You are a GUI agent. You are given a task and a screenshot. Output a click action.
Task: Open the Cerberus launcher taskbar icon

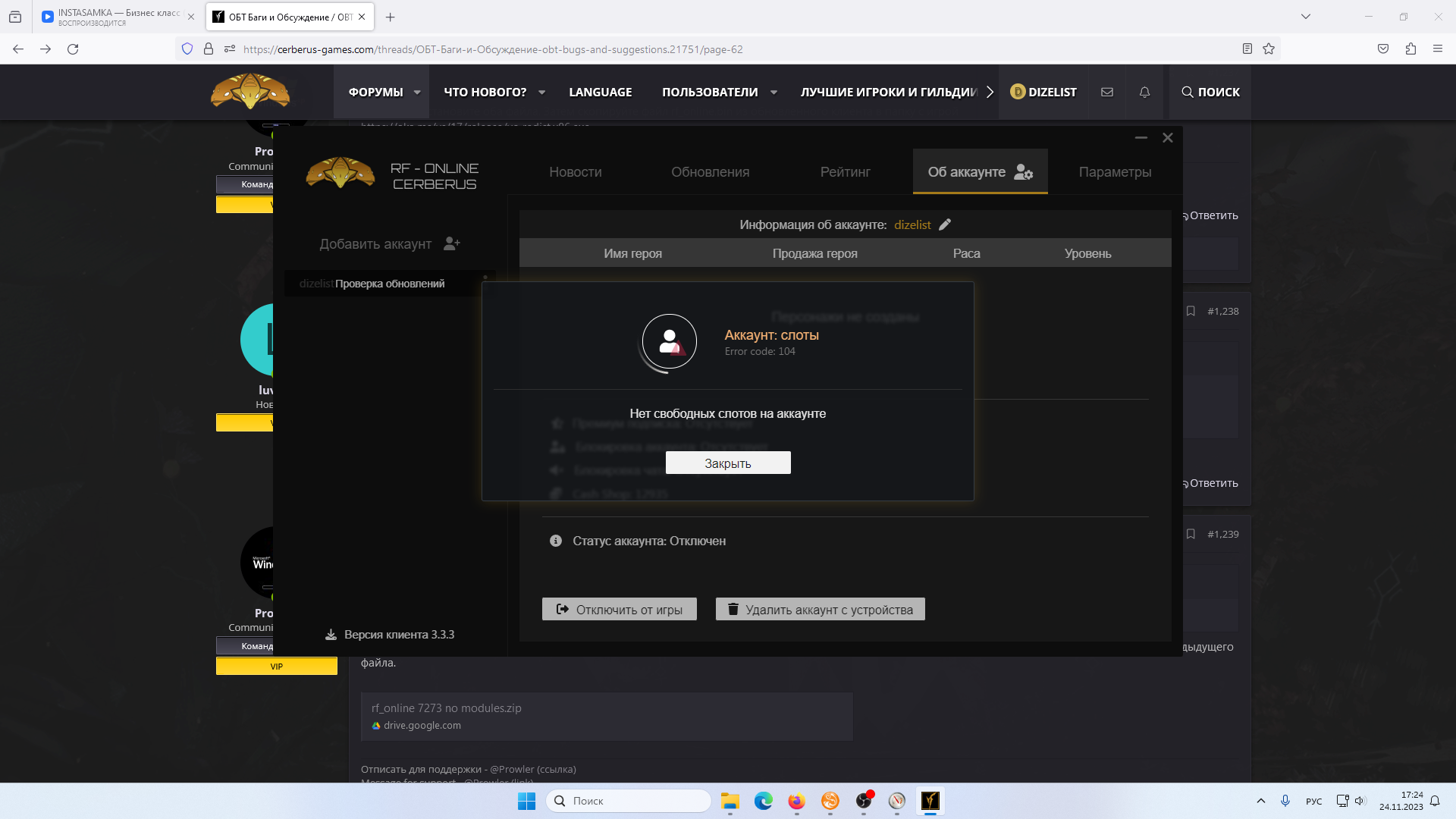[x=930, y=802]
